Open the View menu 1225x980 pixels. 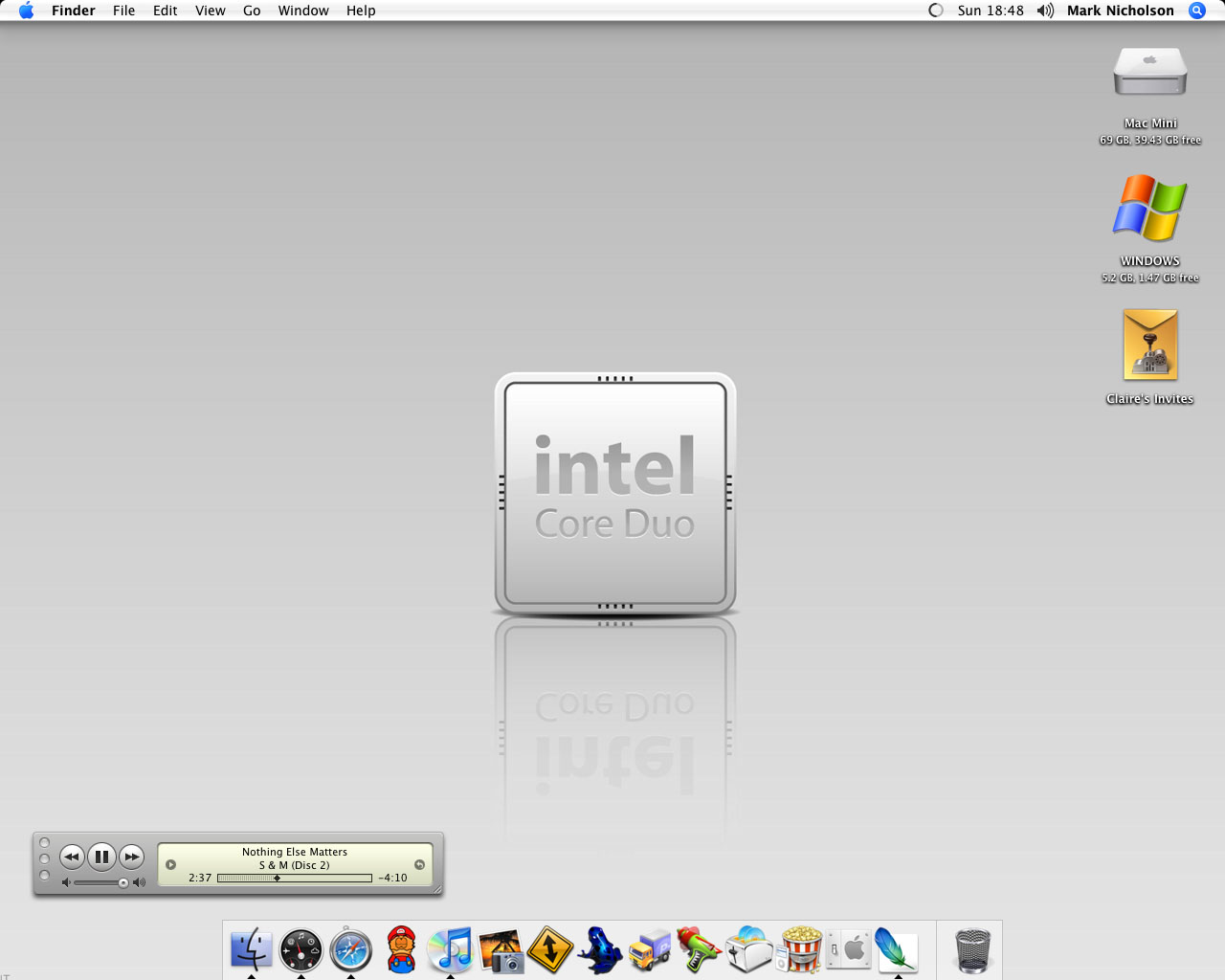click(211, 11)
